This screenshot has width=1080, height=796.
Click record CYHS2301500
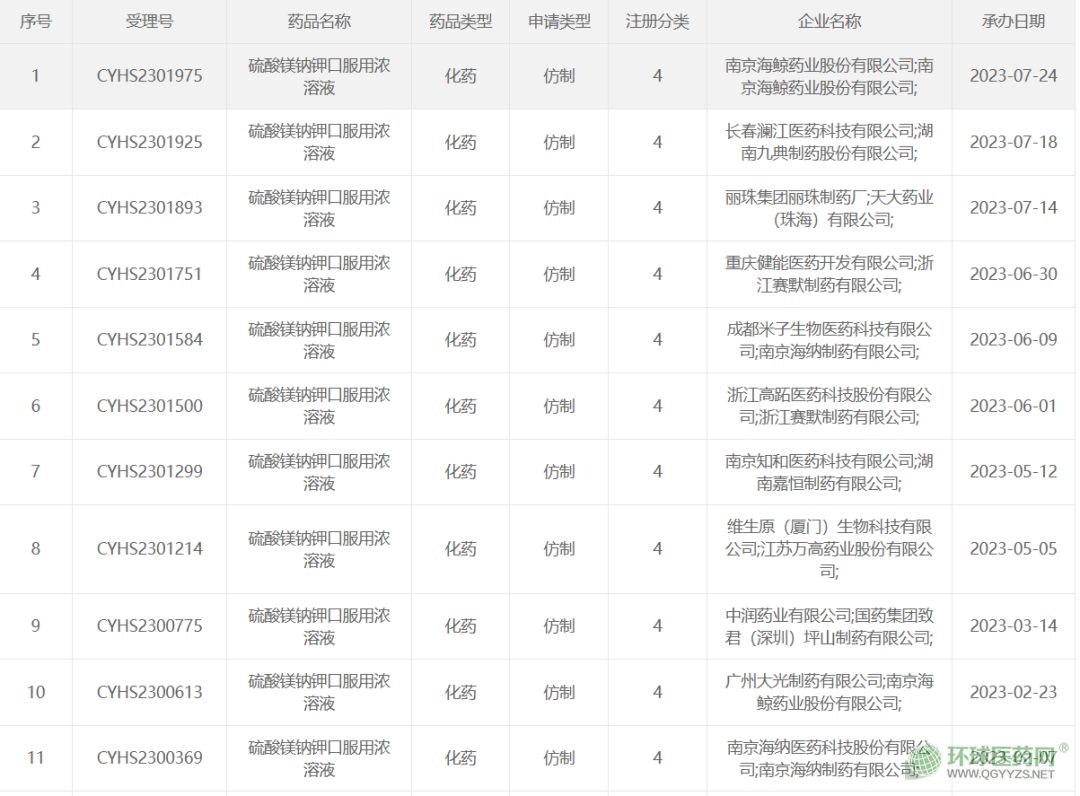tap(149, 406)
